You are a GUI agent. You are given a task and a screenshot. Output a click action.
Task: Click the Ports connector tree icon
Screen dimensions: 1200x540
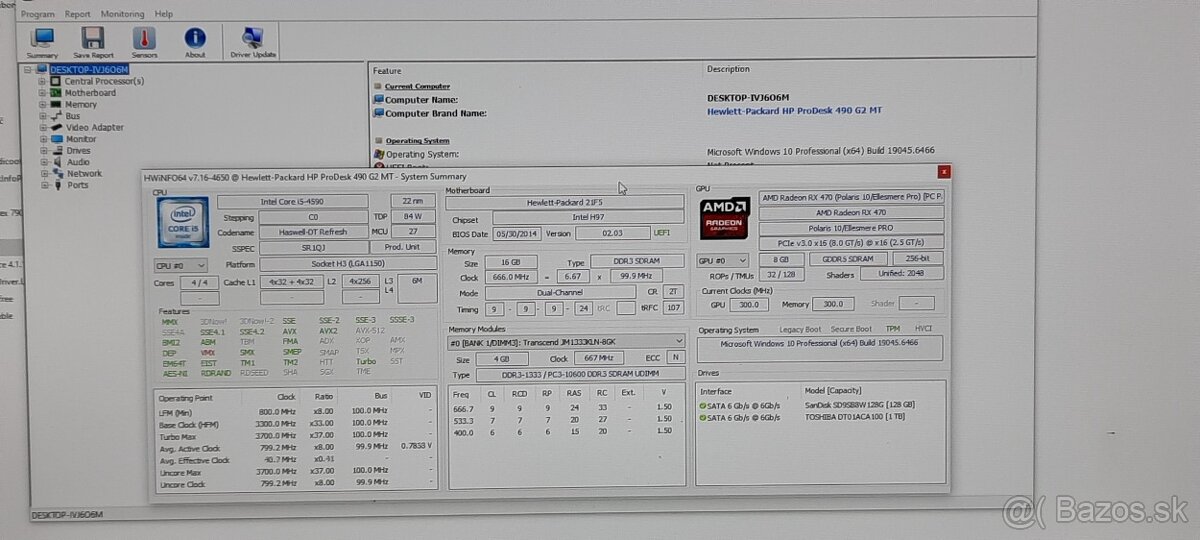tap(57, 185)
